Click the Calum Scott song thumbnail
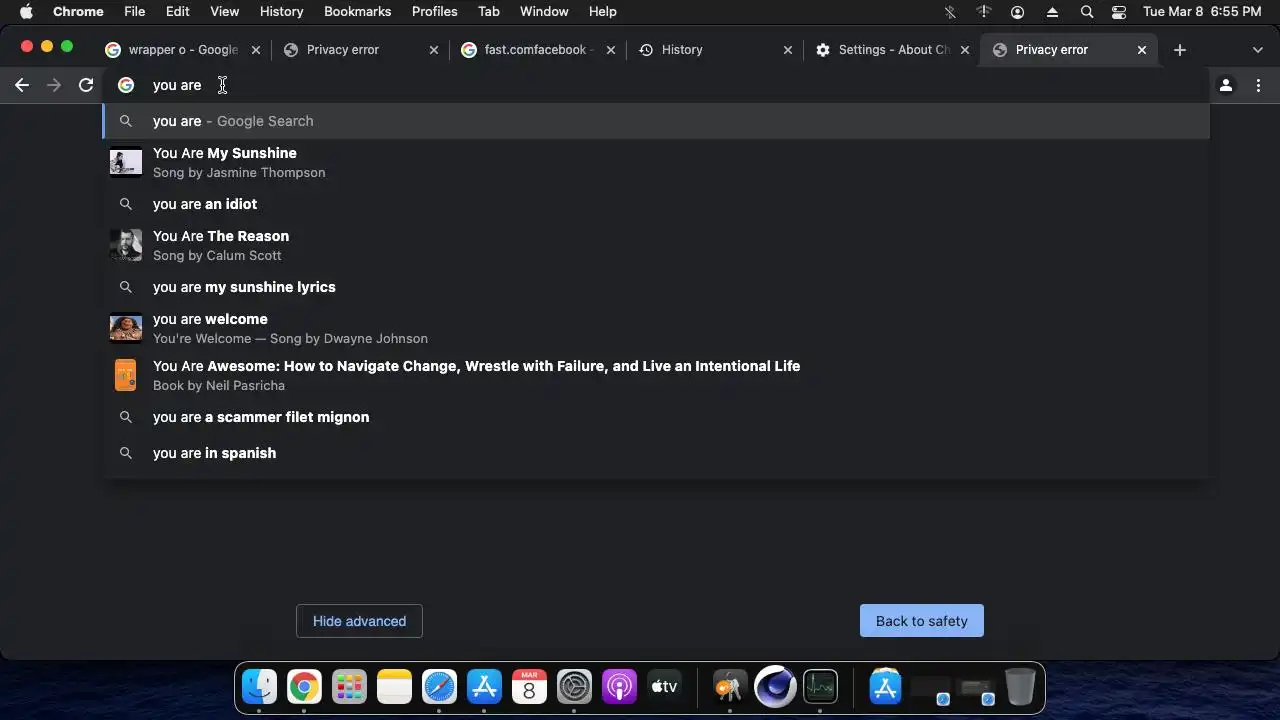Image resolution: width=1280 pixels, height=720 pixels. click(126, 245)
